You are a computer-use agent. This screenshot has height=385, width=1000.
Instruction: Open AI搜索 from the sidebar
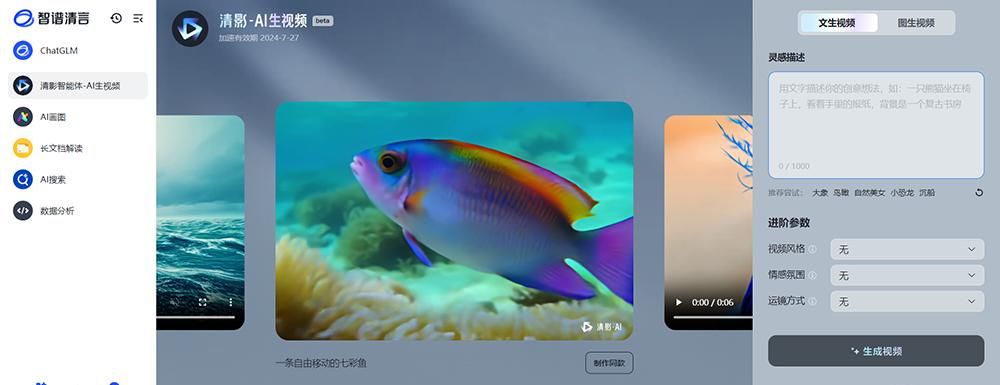tap(78, 179)
